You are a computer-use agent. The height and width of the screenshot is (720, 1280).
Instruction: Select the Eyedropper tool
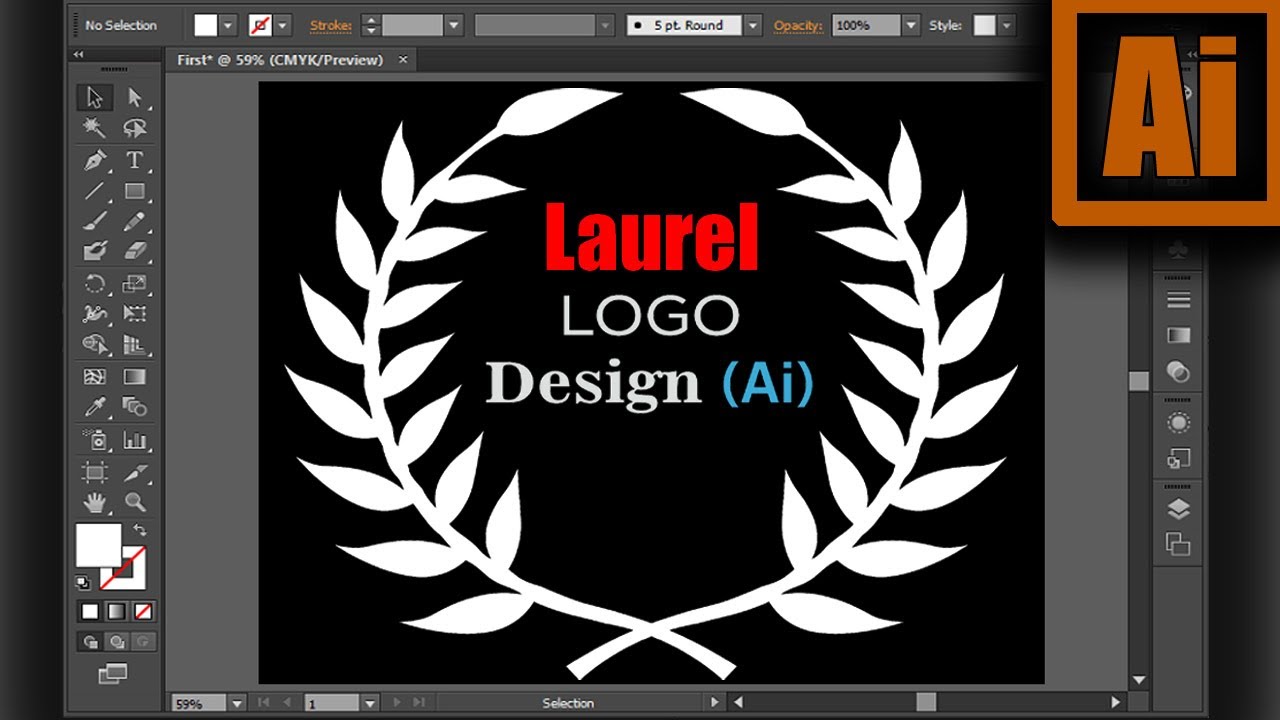pyautogui.click(x=95, y=407)
